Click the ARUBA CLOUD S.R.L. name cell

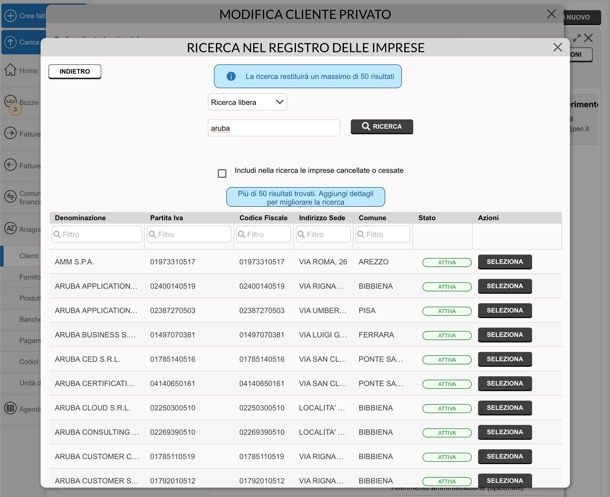[x=93, y=408]
